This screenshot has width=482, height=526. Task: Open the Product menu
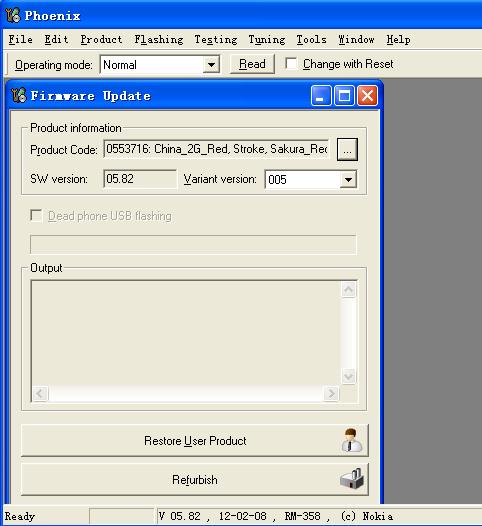coord(101,40)
